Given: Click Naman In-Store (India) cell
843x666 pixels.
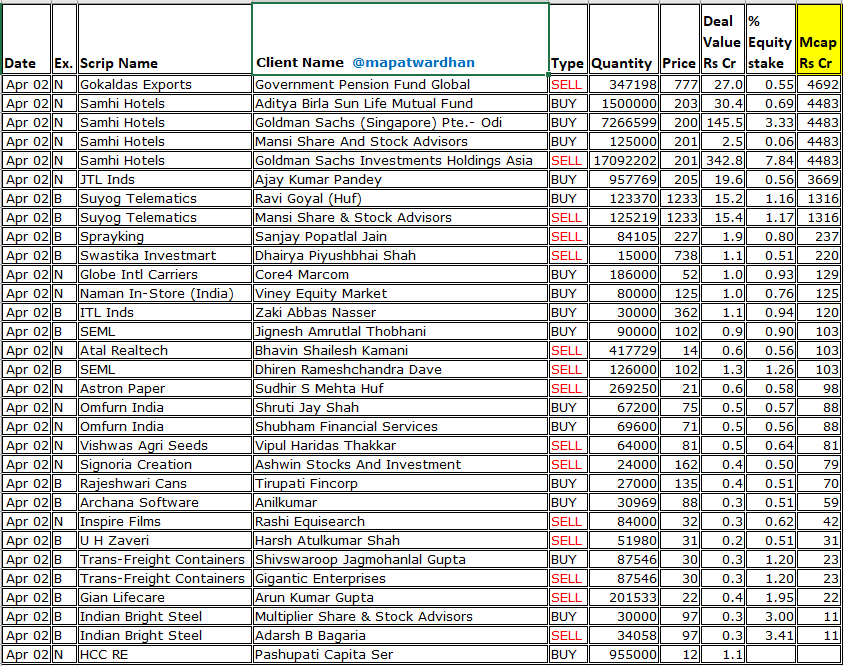Looking at the screenshot, I should coord(165,293).
